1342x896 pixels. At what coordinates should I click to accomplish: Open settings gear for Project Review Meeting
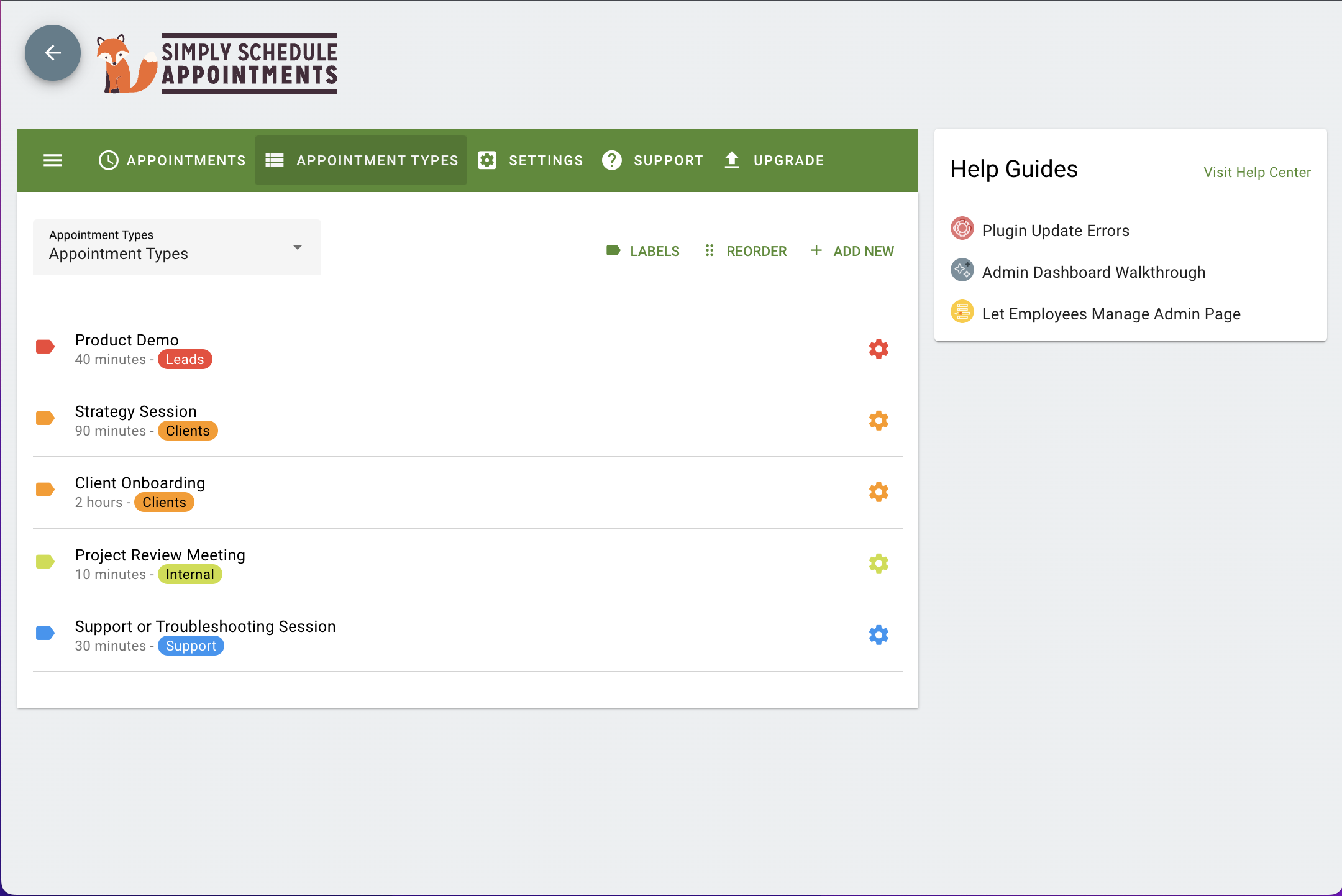(x=879, y=564)
